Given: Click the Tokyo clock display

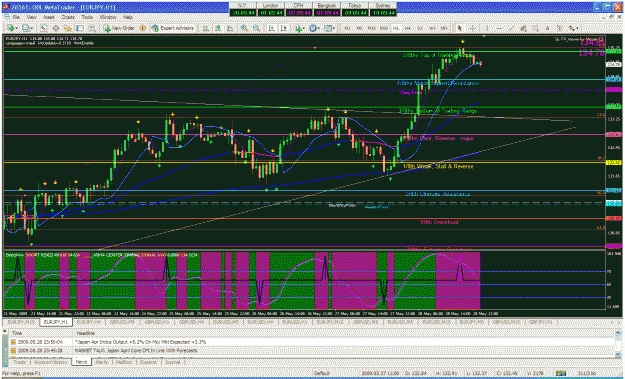Looking at the screenshot, I should (x=356, y=9).
